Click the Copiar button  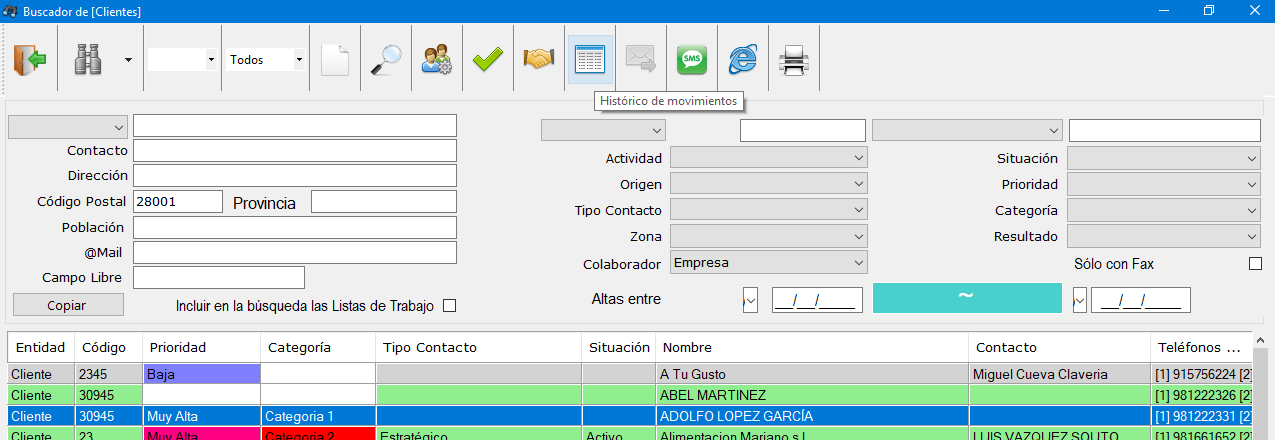pos(68,305)
